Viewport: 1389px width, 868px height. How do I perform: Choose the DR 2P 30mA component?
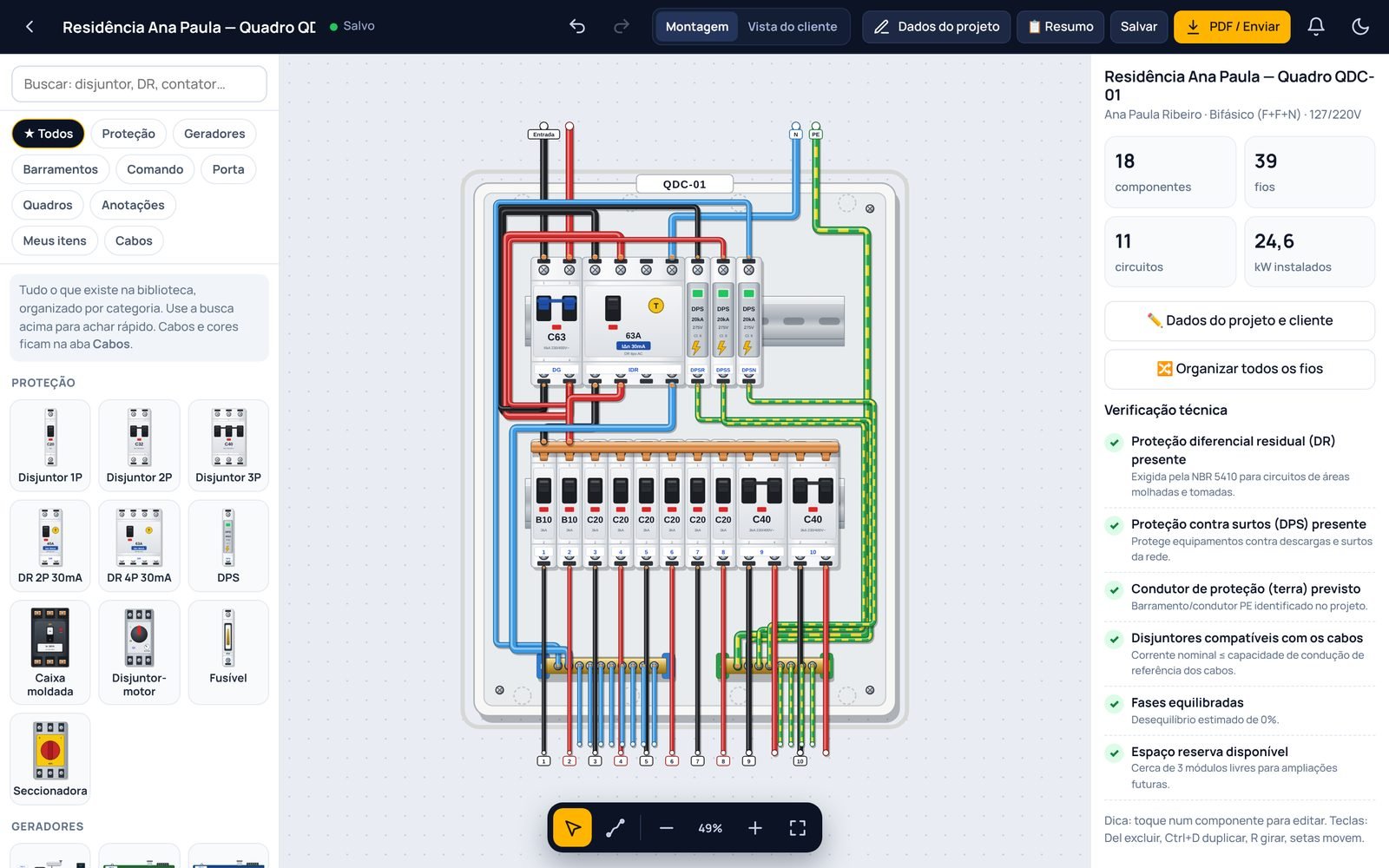[x=50, y=545]
